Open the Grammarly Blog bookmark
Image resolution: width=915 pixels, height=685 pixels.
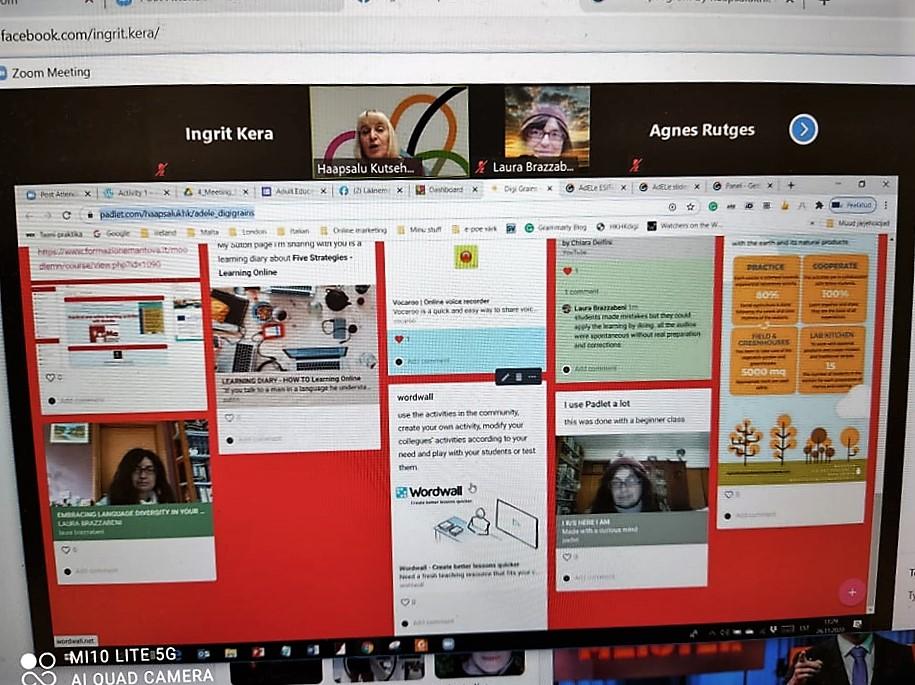[x=556, y=228]
